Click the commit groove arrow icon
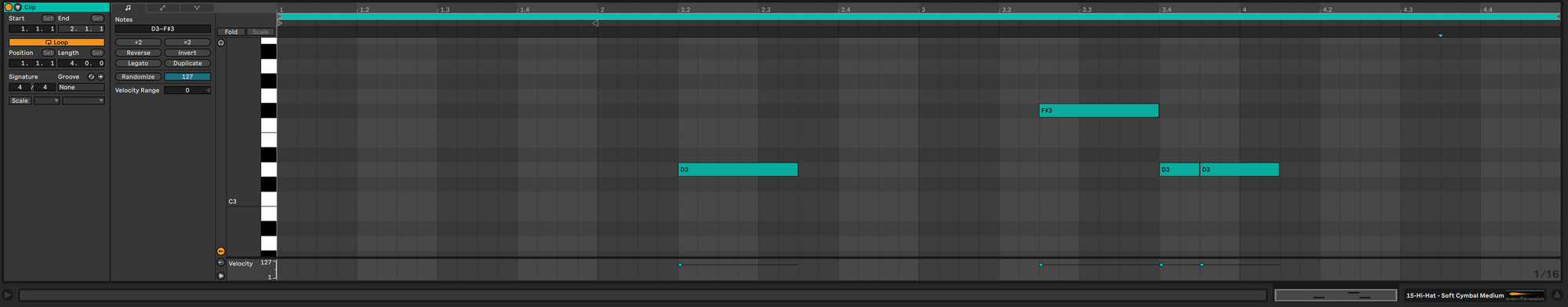This screenshot has height=307, width=1568. [100, 77]
